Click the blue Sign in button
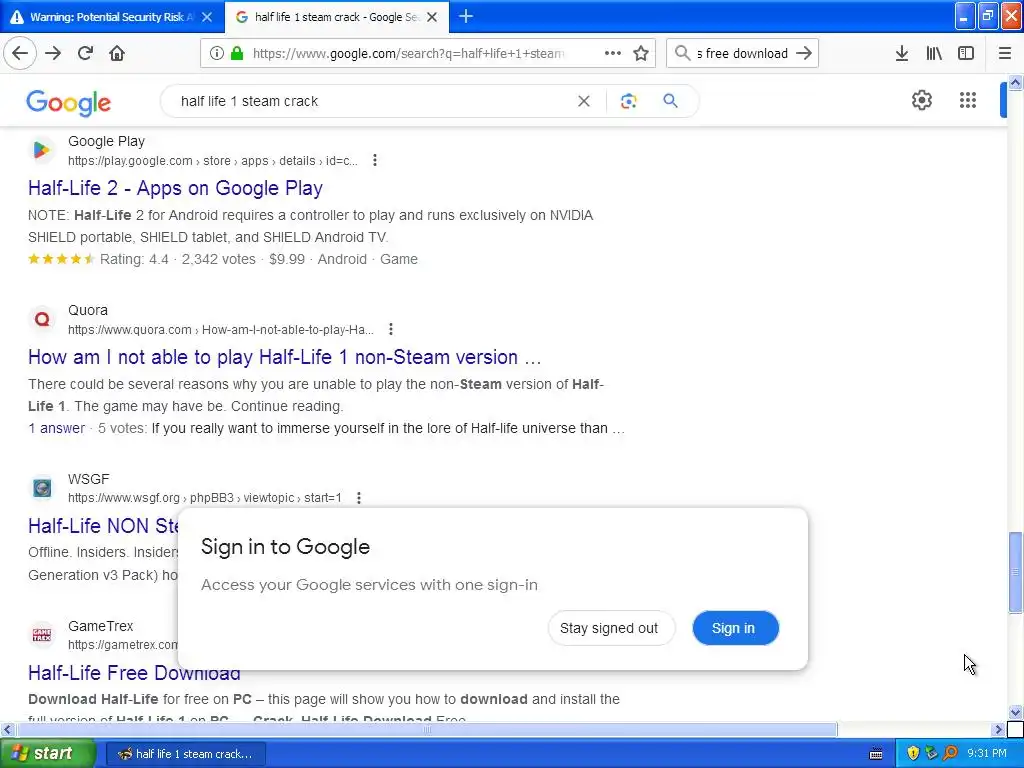Screen dimensions: 1024x768 click(x=735, y=628)
